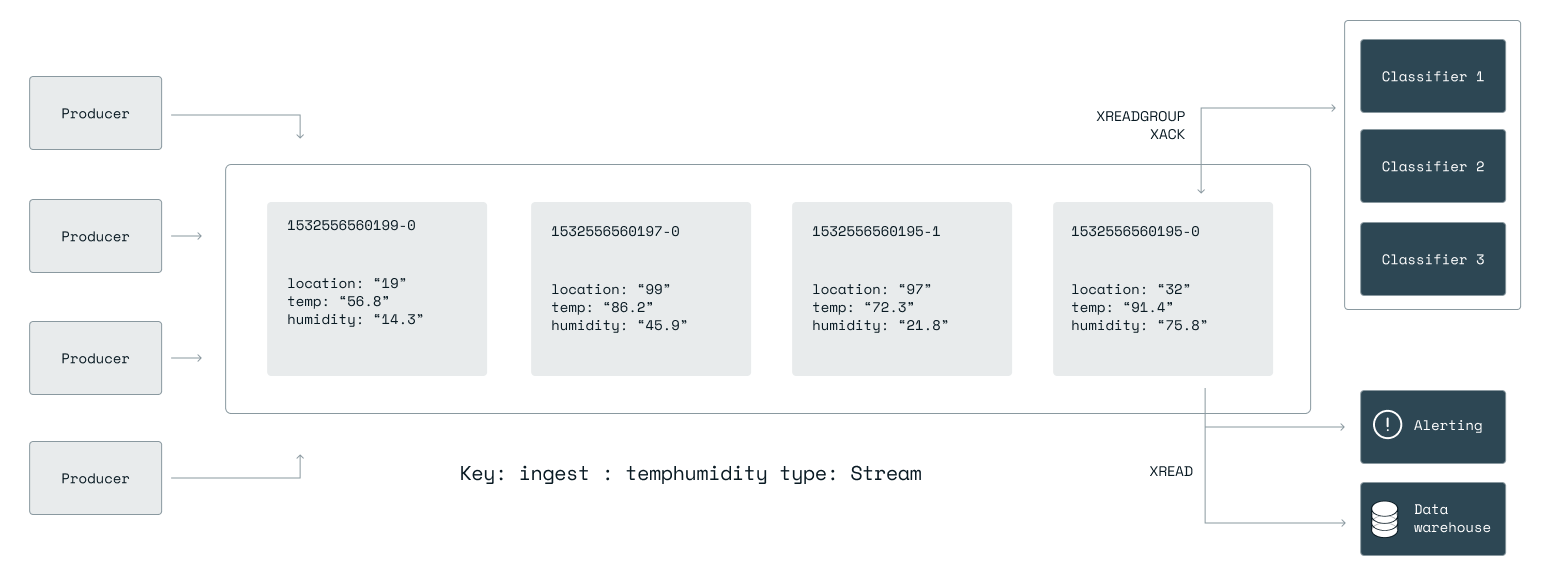Click the Data warehouse label
This screenshot has height=576, width=1549.
pyautogui.click(x=1451, y=518)
